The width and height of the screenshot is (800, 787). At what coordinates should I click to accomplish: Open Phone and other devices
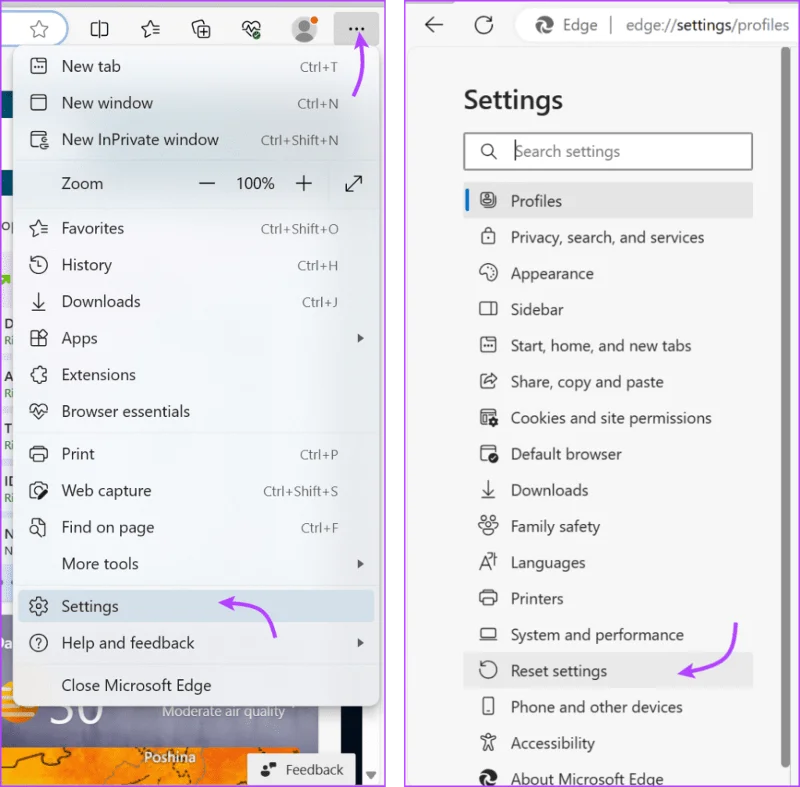pos(608,707)
